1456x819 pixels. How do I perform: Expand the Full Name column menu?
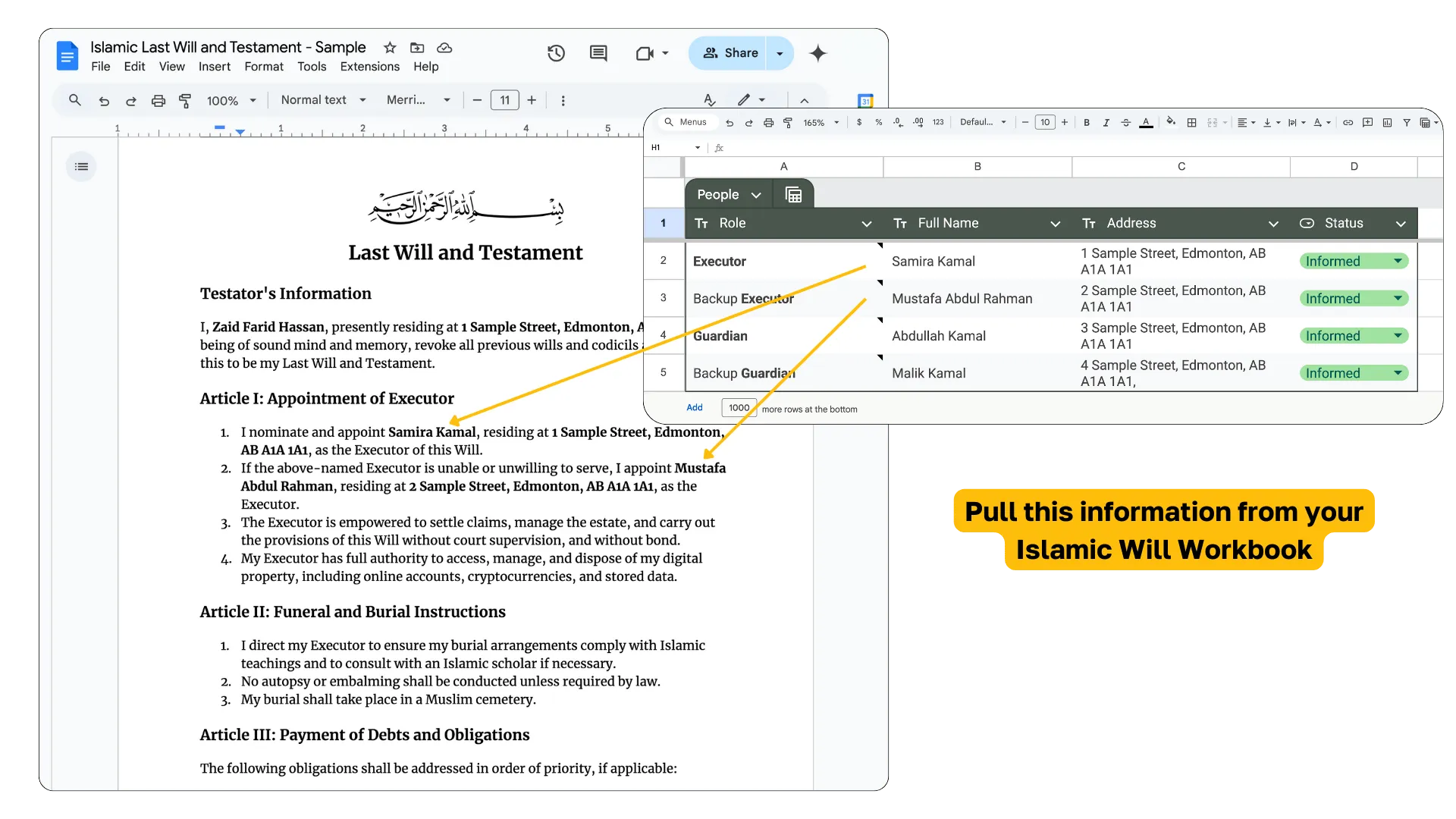tap(1055, 224)
